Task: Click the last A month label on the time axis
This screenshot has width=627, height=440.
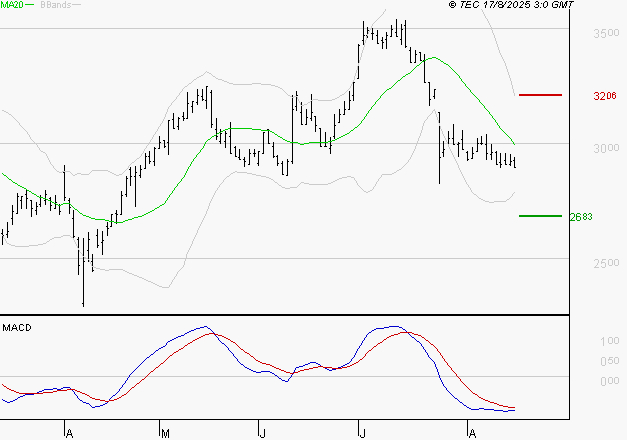Action: click(472, 433)
